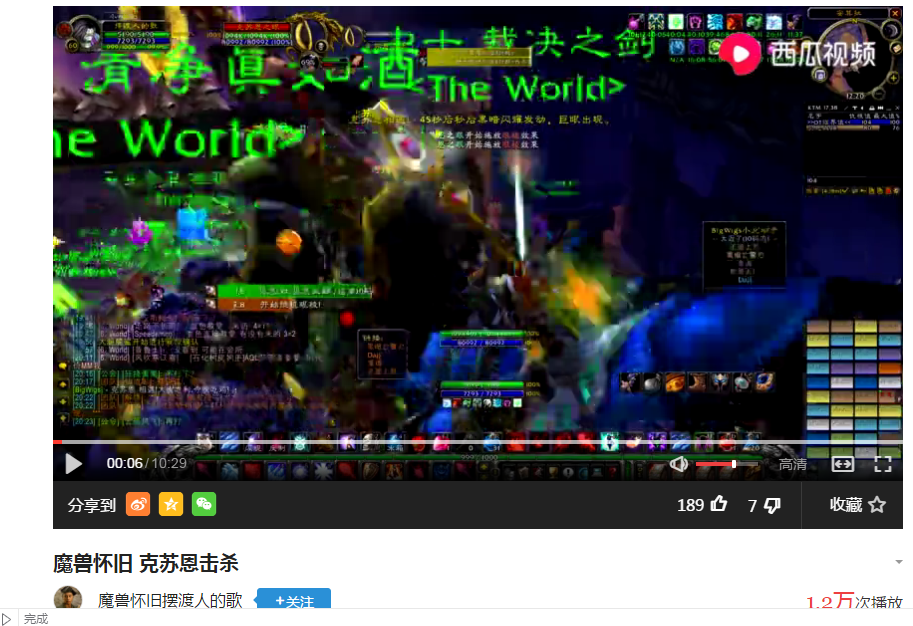This screenshot has height=626, width=913.
Task: Add the video to favorites (收藏)
Action: tap(857, 505)
